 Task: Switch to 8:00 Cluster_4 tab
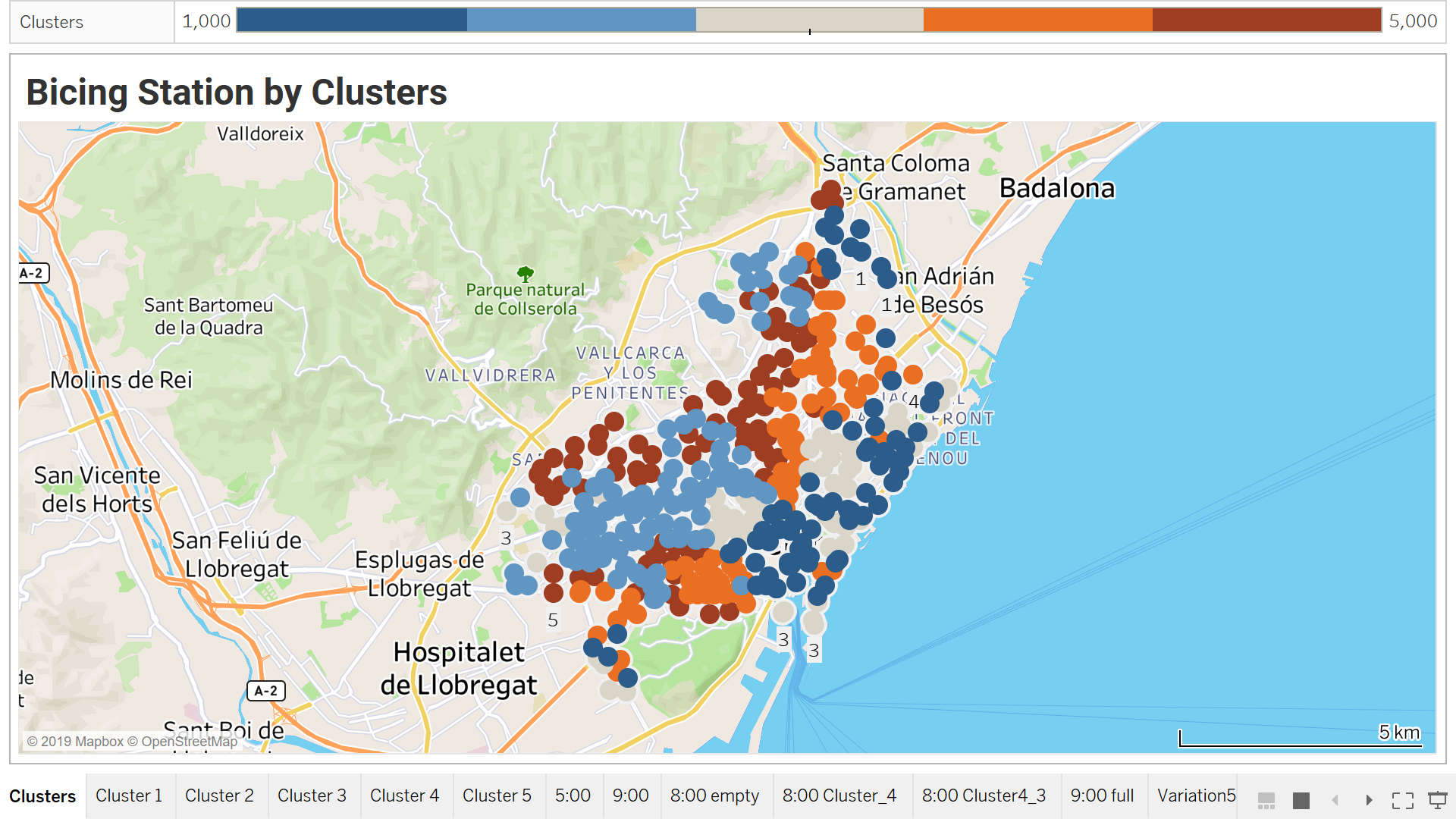click(x=839, y=795)
